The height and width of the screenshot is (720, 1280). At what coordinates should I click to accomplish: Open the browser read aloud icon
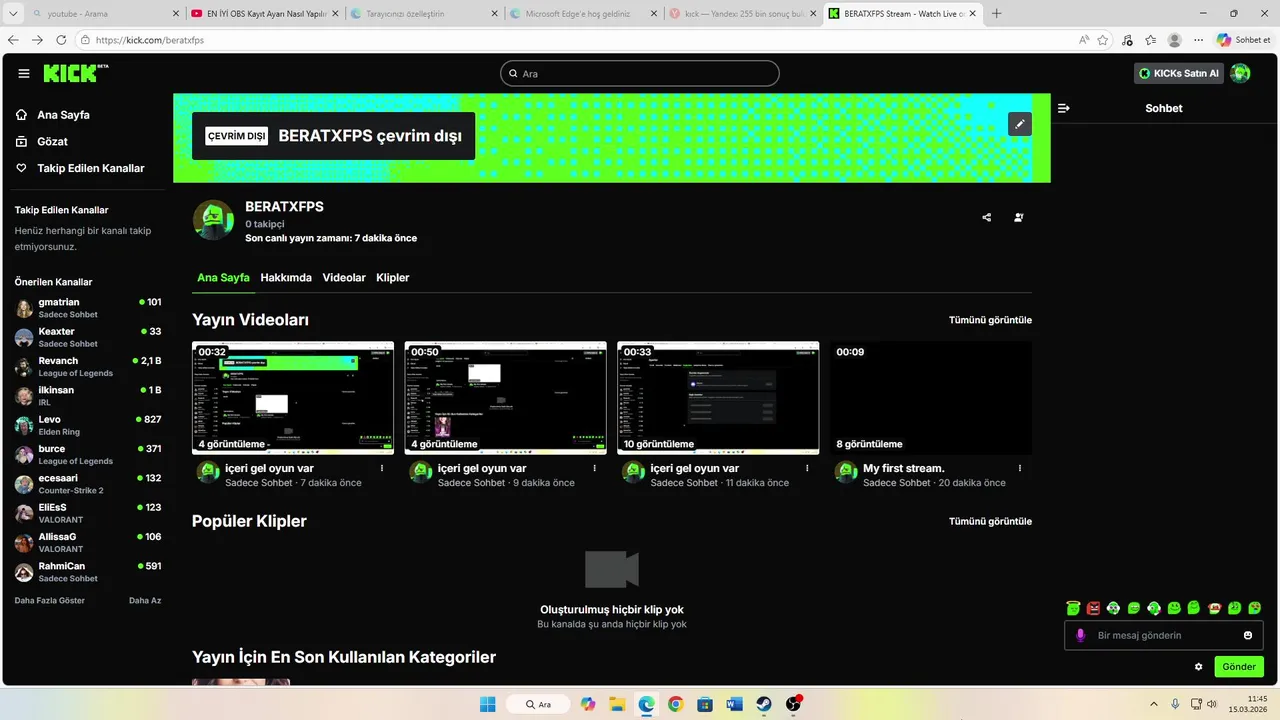click(1084, 40)
